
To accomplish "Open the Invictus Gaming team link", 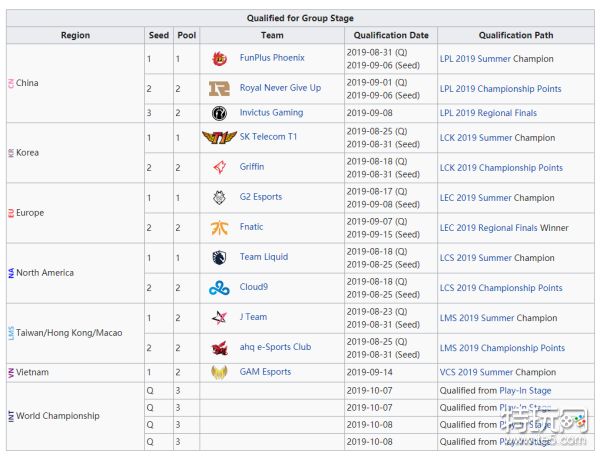I will pyautogui.click(x=271, y=113).
